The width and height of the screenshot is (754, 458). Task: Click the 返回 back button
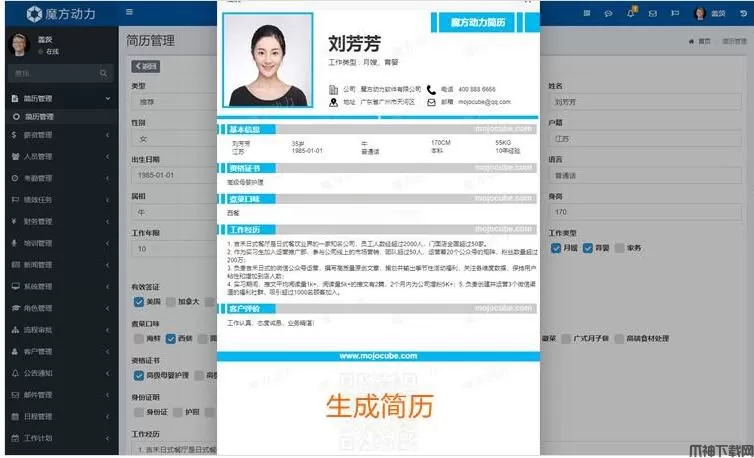(146, 66)
